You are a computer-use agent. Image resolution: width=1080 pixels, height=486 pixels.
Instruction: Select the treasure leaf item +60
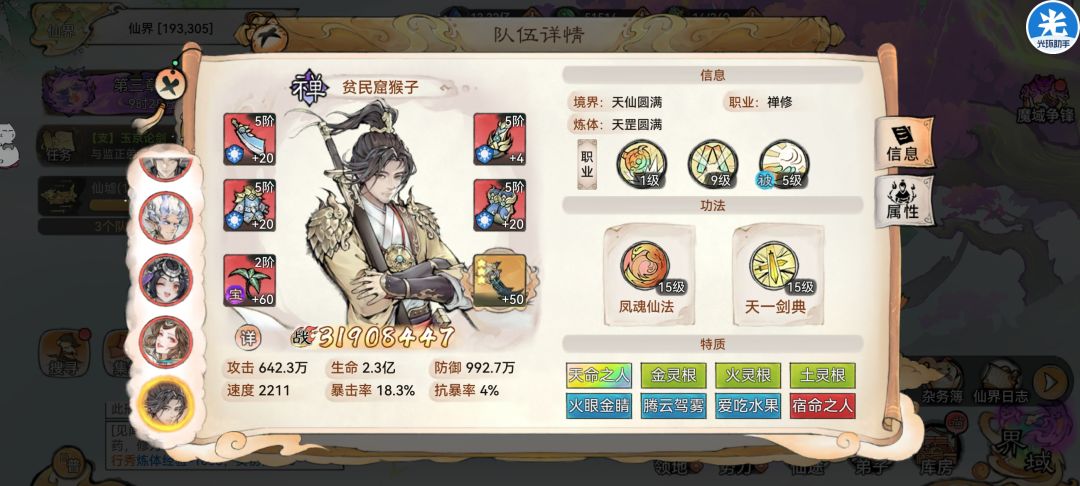click(x=249, y=280)
